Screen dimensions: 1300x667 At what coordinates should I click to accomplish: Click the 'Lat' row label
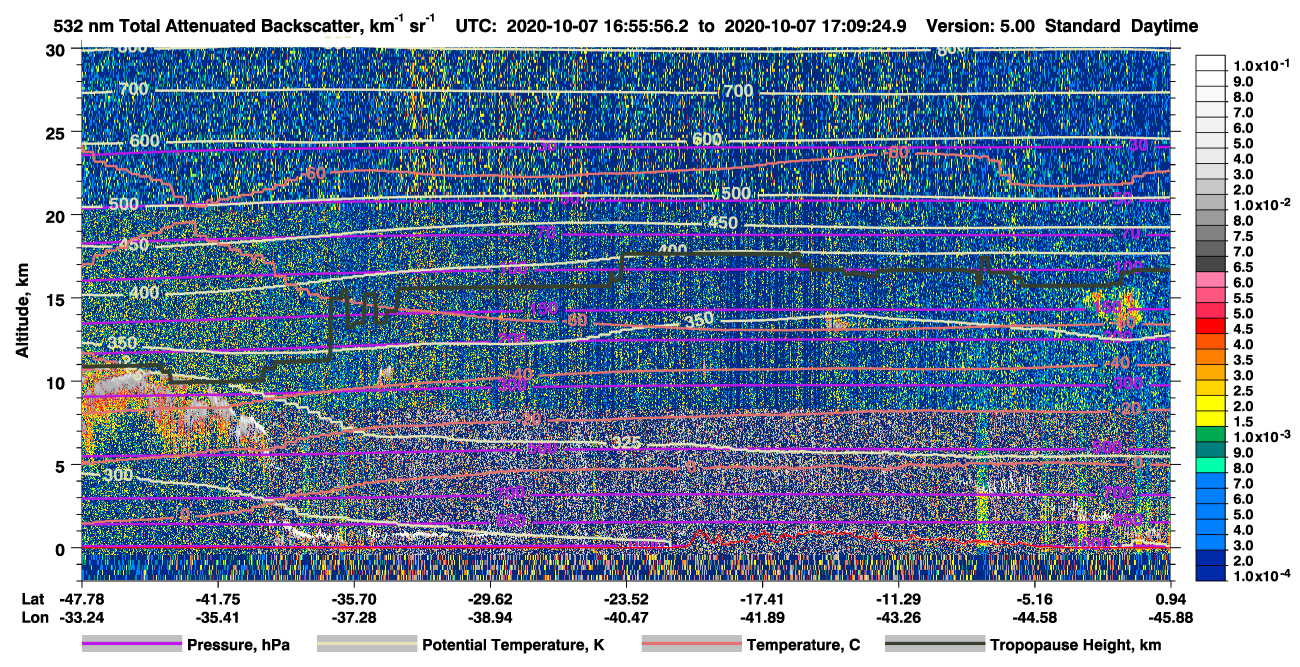click(32, 599)
